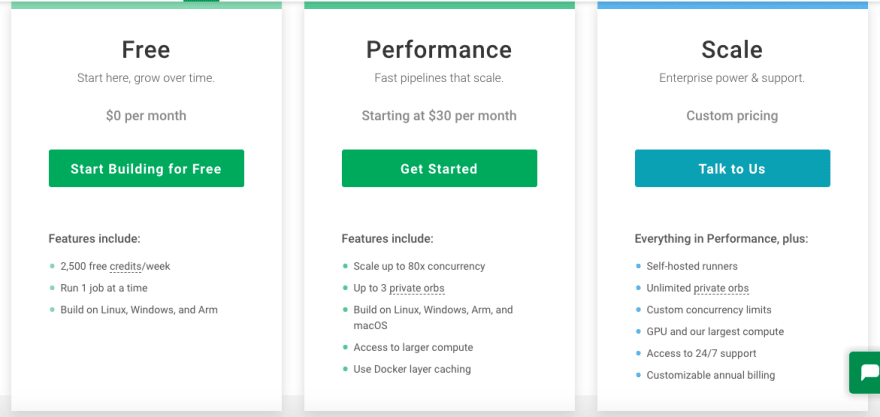The height and width of the screenshot is (417, 880).
Task: Click Run 1 job at a time item
Action: click(x=104, y=288)
